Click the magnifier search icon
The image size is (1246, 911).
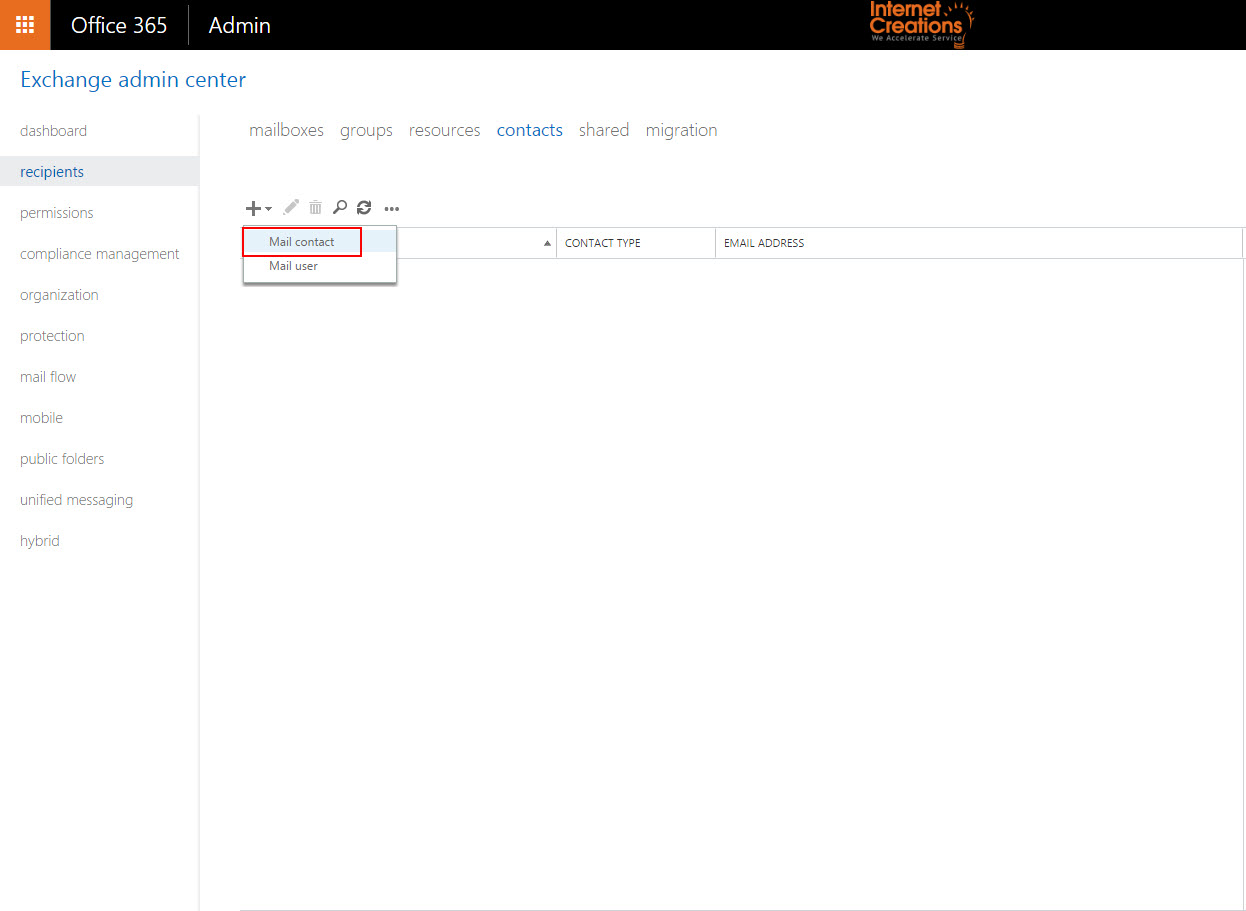pyautogui.click(x=340, y=208)
